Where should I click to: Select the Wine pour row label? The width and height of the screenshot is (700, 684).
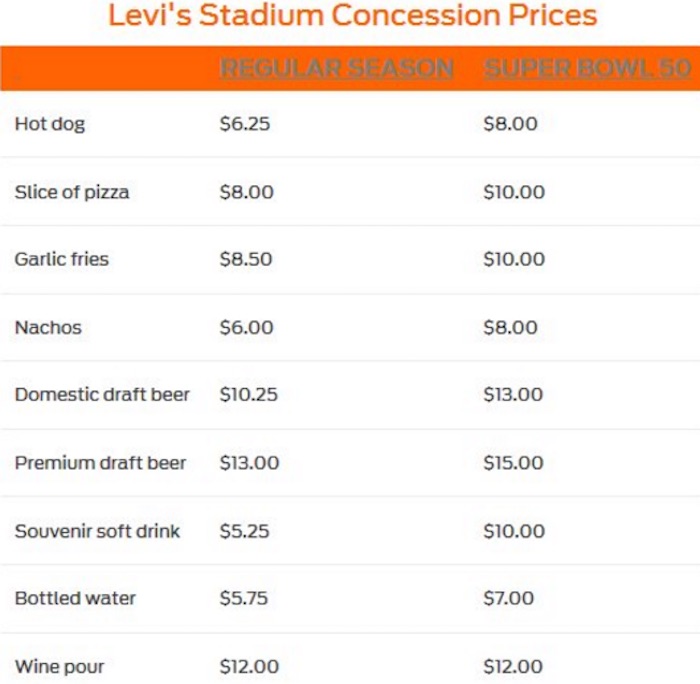(59, 666)
